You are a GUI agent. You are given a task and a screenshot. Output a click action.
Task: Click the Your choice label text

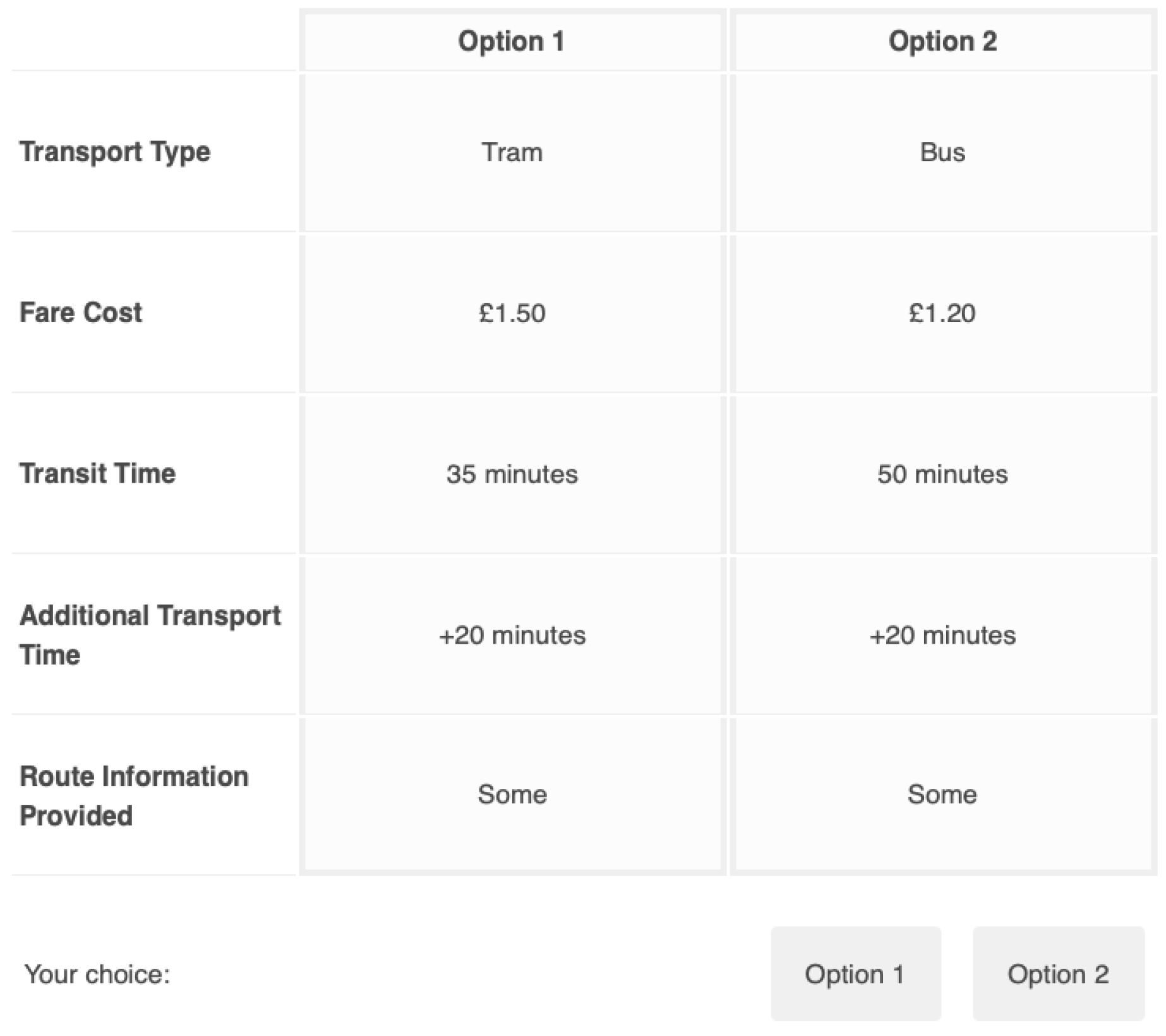click(97, 974)
